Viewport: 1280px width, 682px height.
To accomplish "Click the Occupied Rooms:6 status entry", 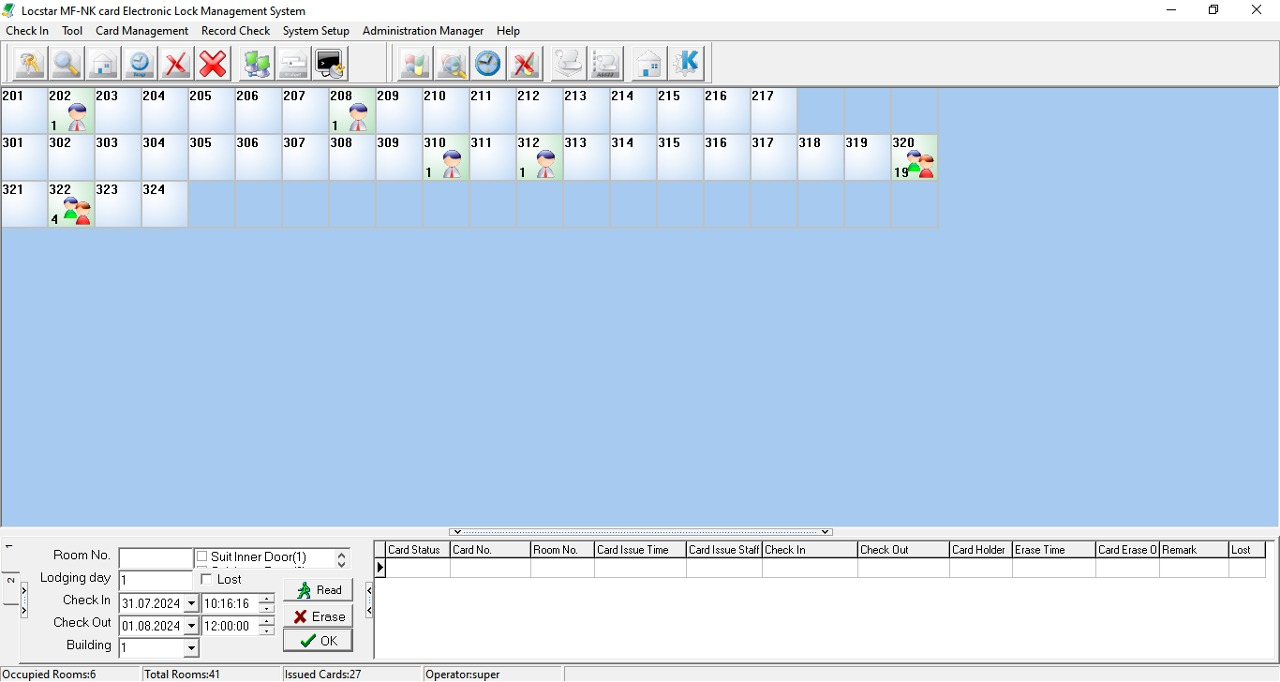I will [x=70, y=674].
